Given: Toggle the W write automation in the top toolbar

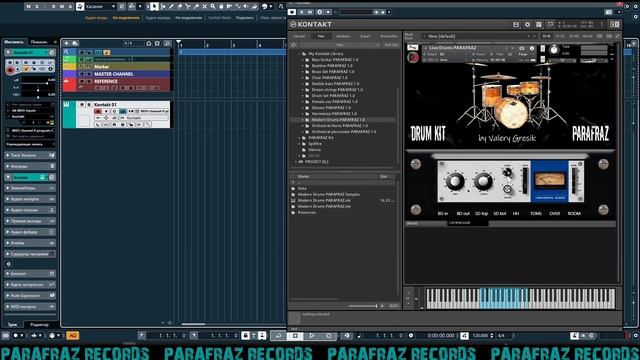Looking at the screenshot, I should (62, 7).
